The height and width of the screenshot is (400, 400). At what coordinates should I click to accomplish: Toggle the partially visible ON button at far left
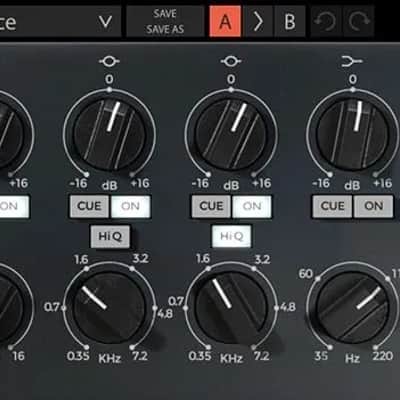coord(14,206)
